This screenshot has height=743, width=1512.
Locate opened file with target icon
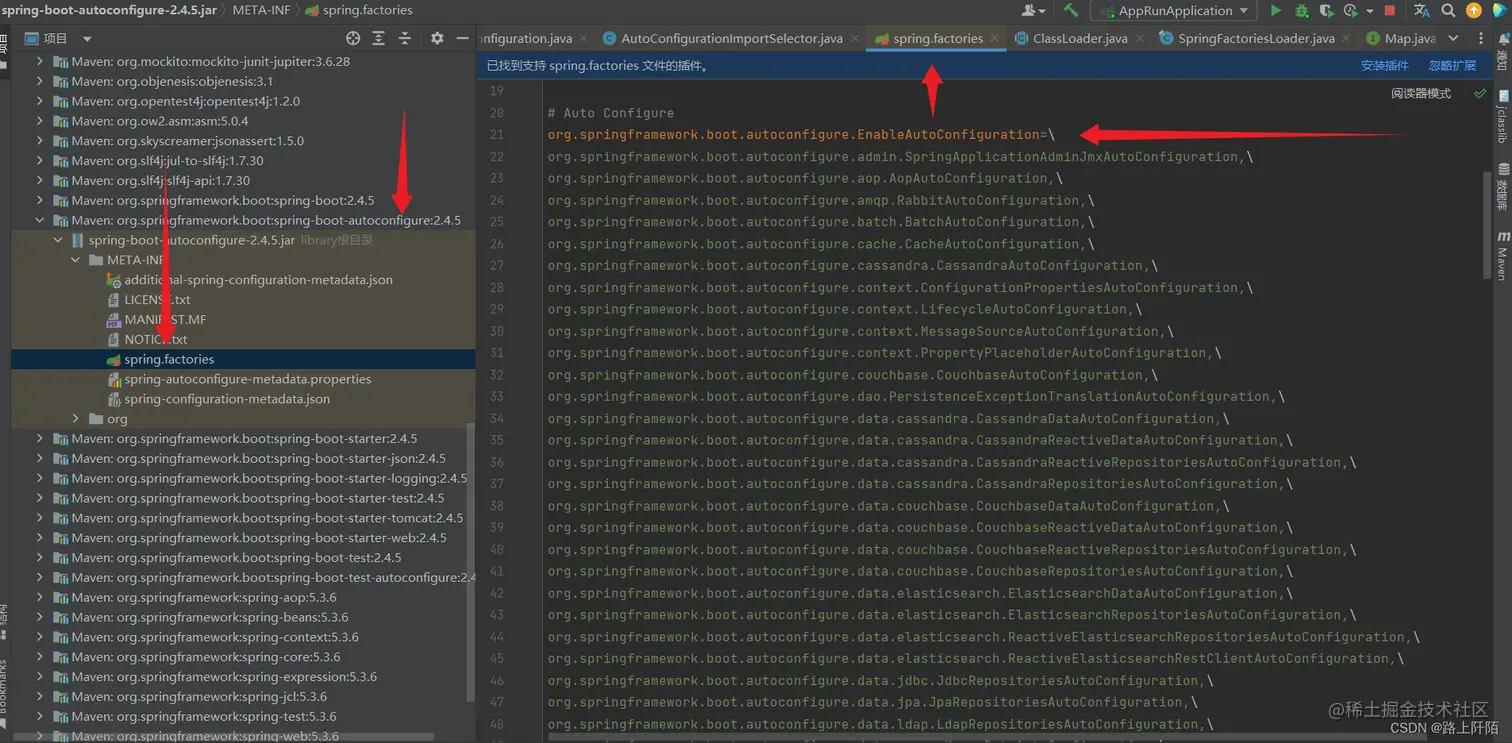tap(353, 38)
